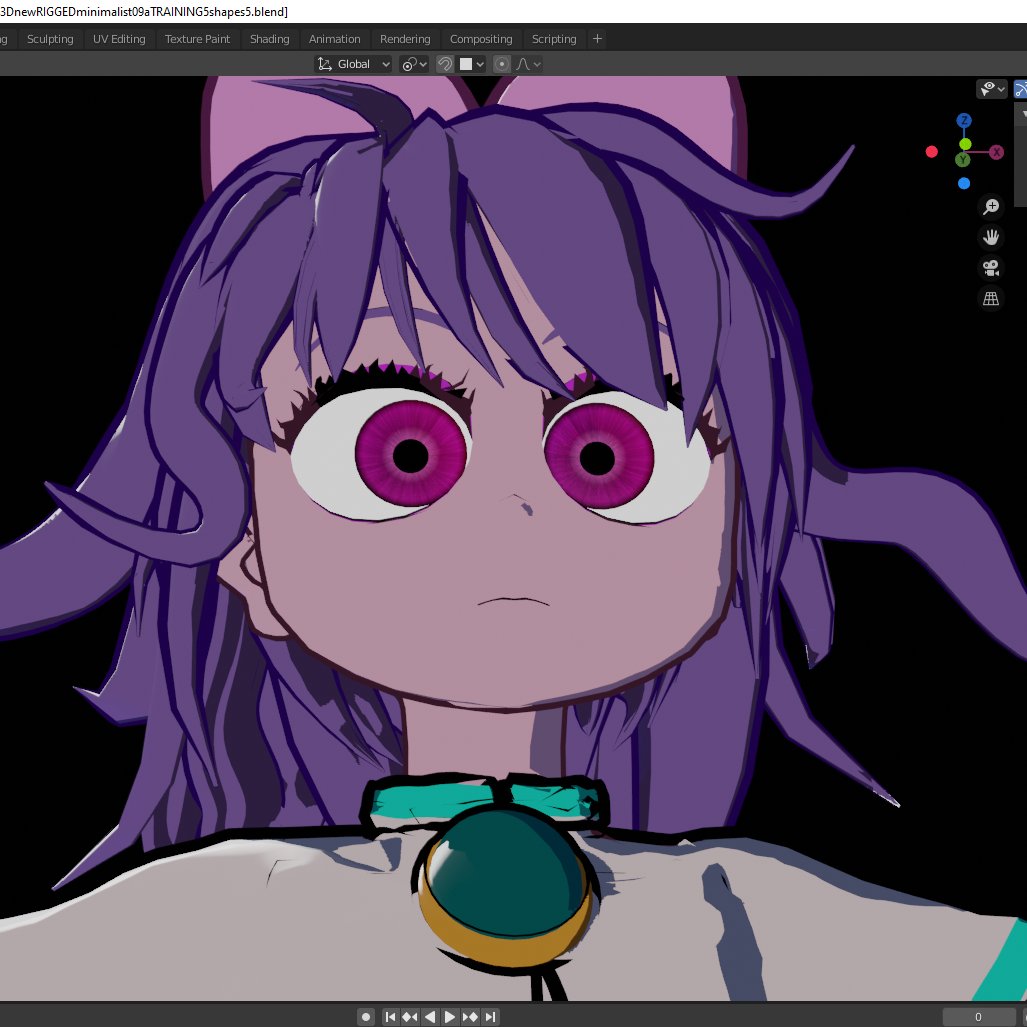Open the viewport selectability and visibility dropdown
1027x1027 pixels.
point(992,88)
